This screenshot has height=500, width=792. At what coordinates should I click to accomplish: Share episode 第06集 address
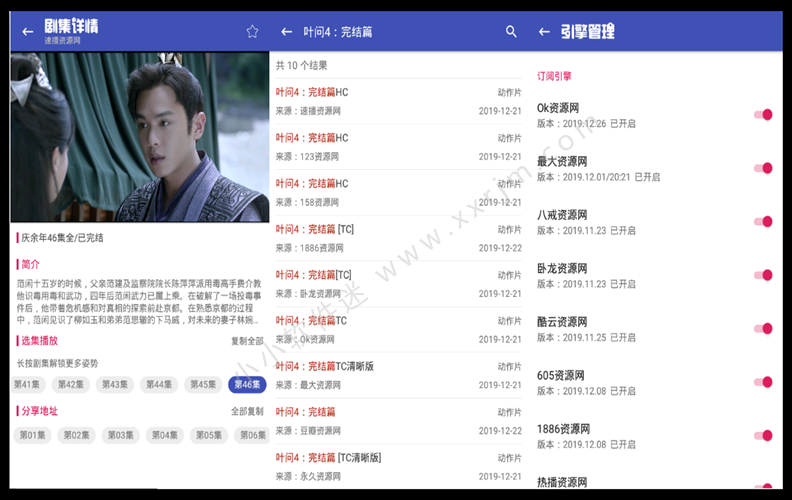pos(252,435)
